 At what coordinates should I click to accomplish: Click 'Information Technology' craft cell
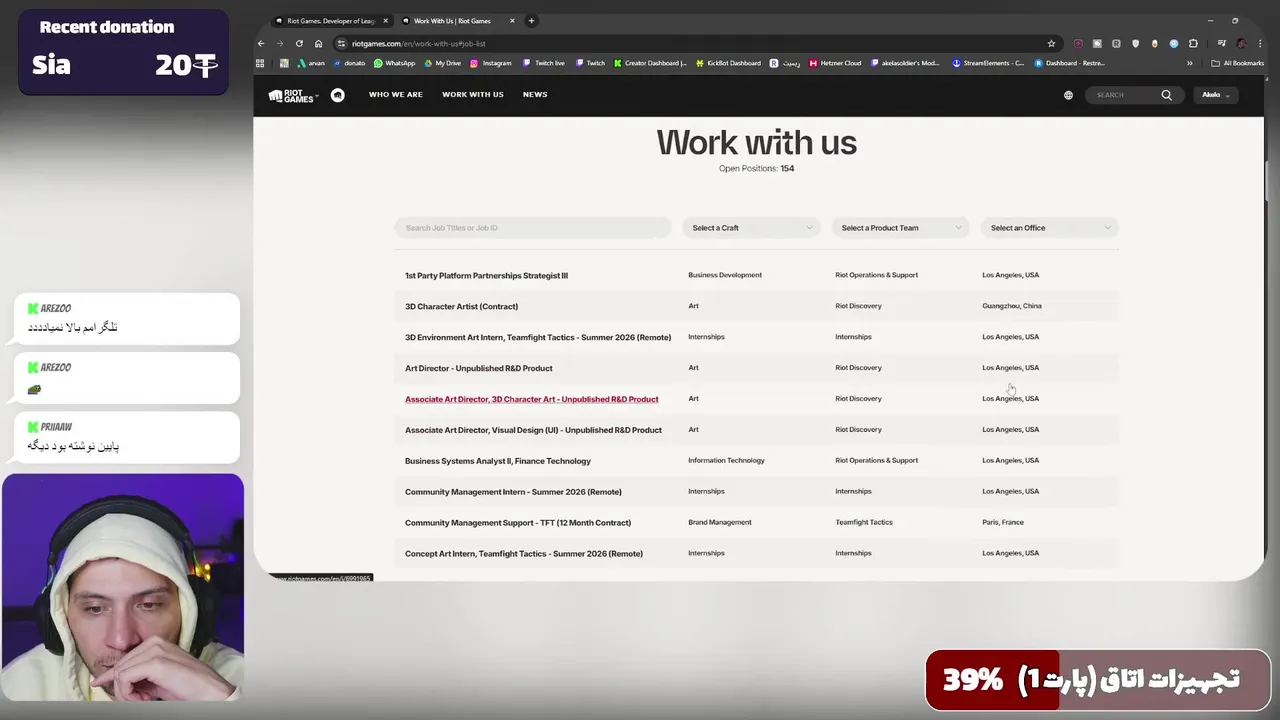tap(726, 460)
